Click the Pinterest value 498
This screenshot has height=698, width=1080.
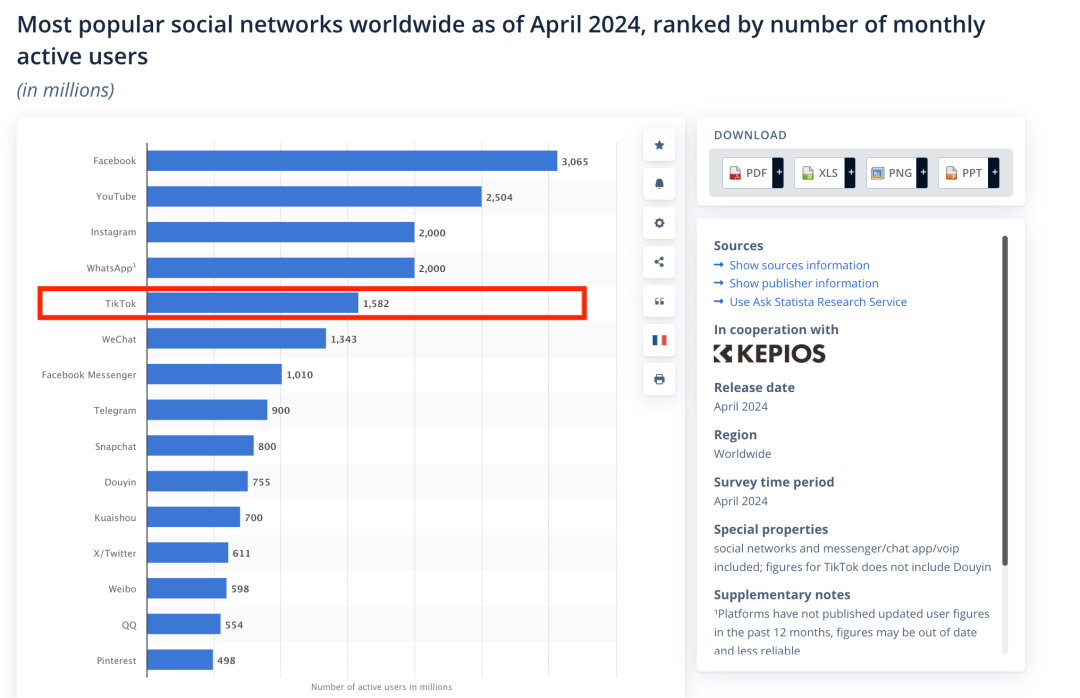point(226,660)
